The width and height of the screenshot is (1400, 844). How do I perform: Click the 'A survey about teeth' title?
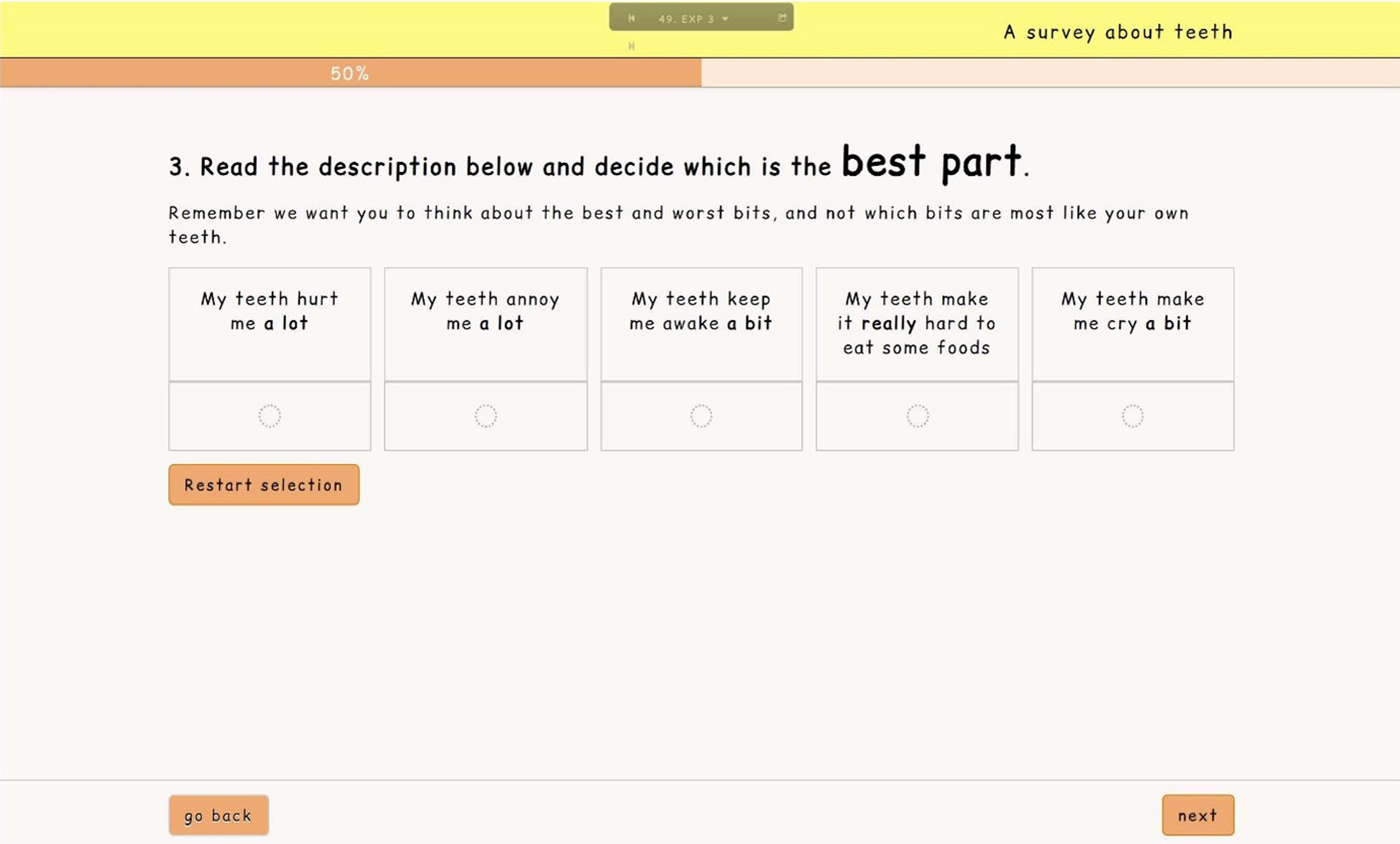point(1118,32)
